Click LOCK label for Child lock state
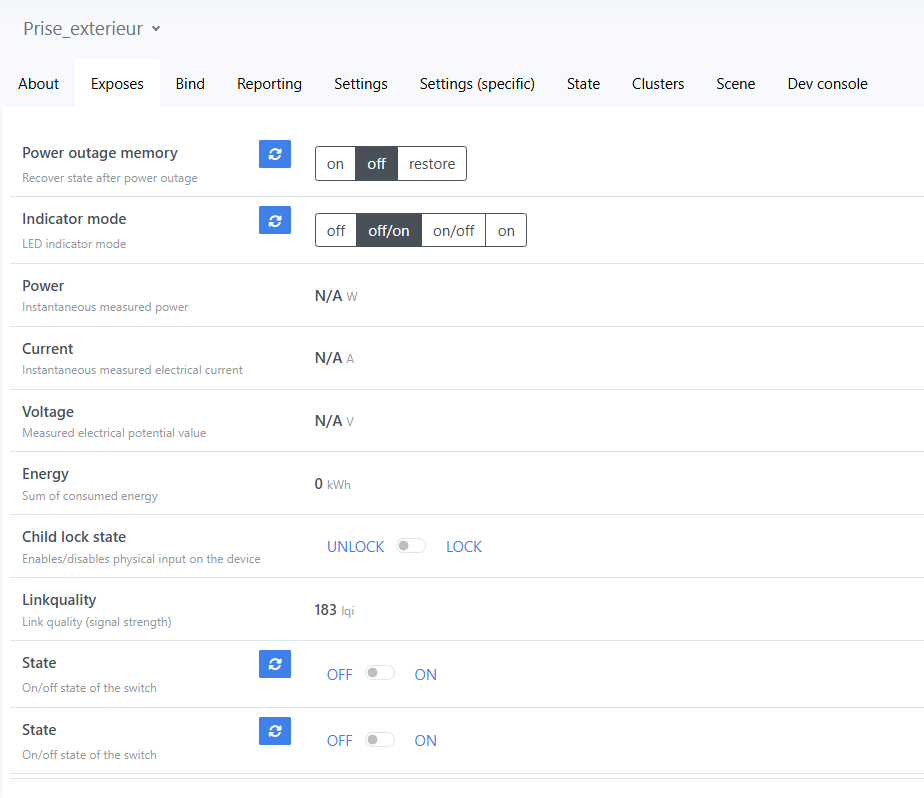Viewport: 924px width, 798px height. (464, 547)
